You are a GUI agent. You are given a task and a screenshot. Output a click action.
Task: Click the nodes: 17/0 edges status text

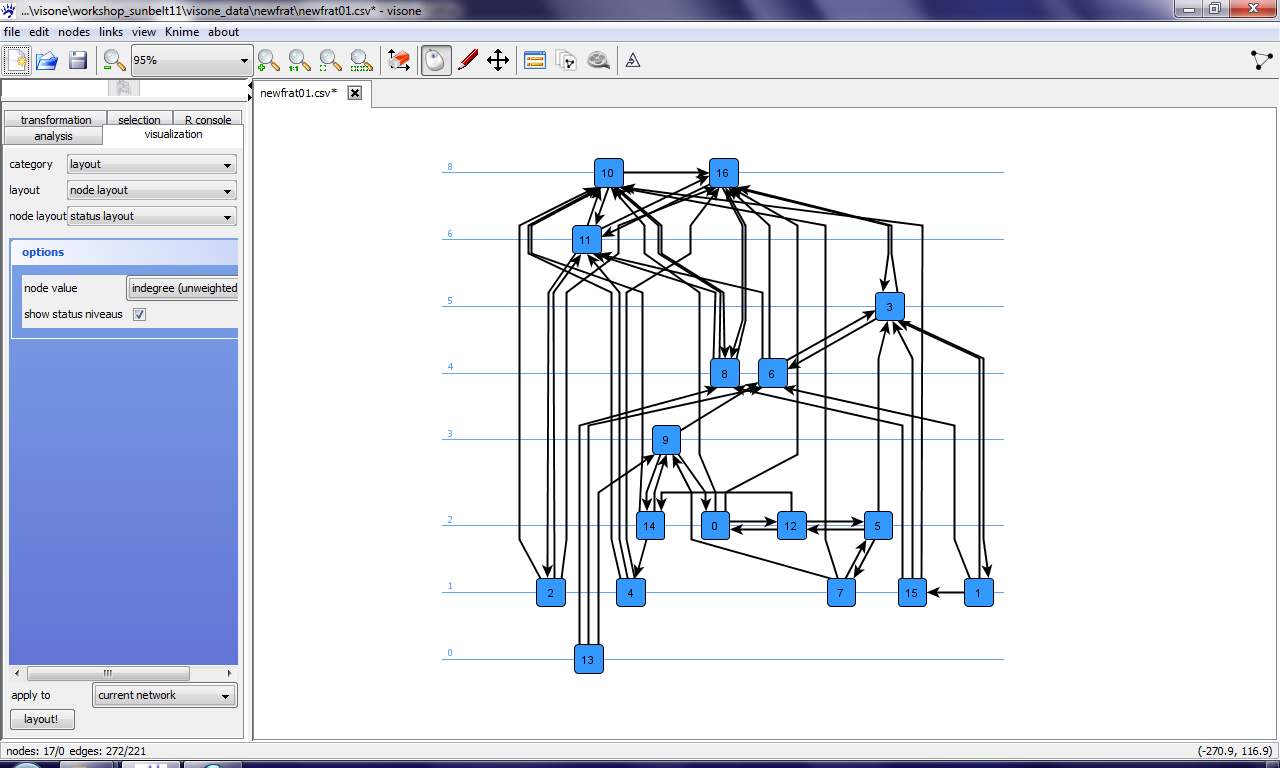pos(76,750)
